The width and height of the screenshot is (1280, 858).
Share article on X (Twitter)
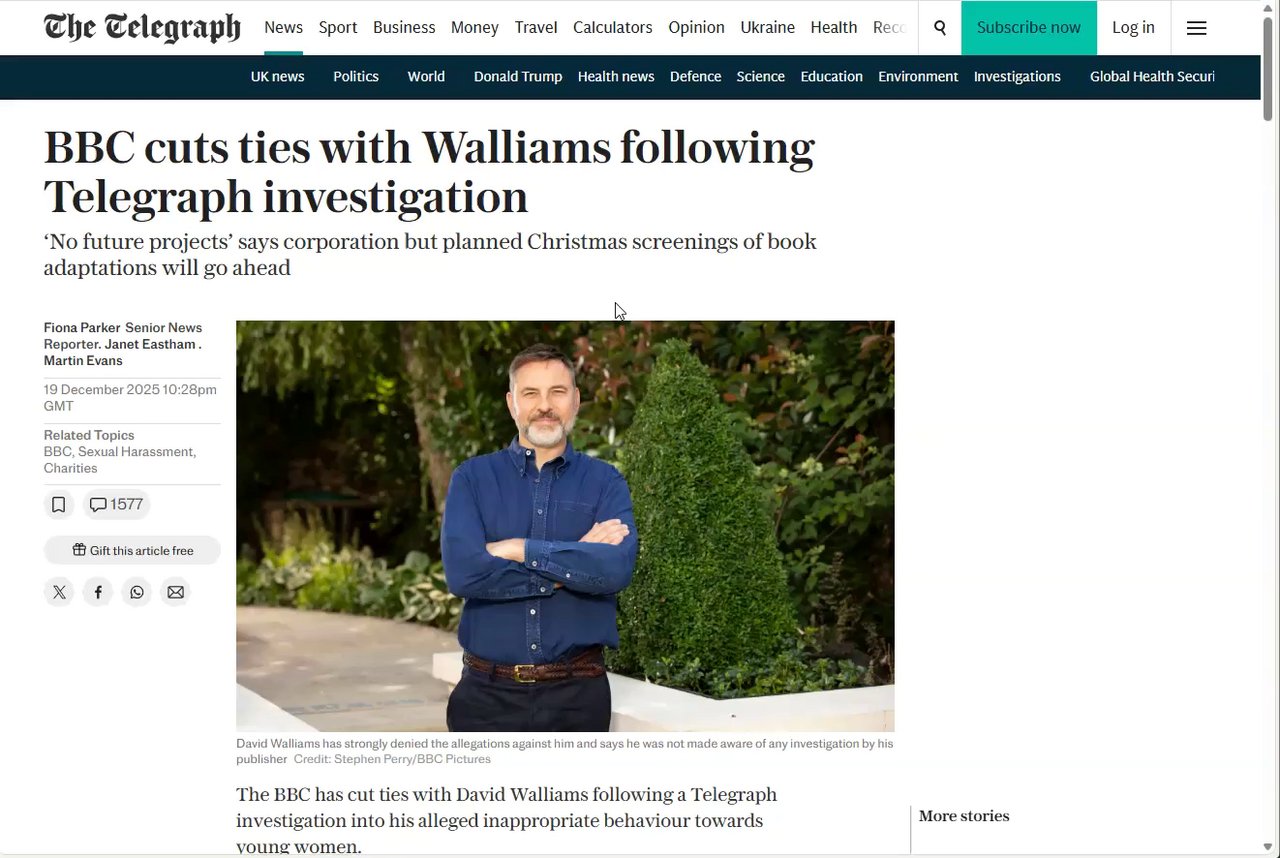coord(59,592)
